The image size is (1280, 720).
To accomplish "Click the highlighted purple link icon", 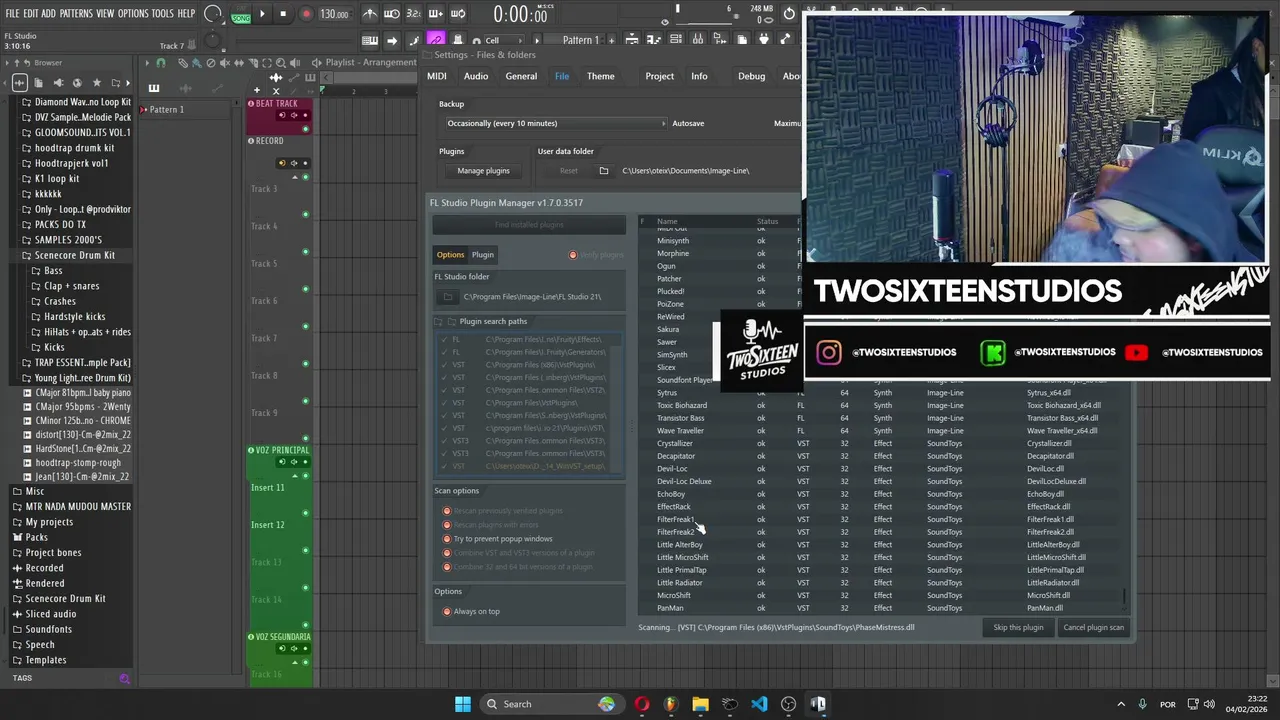I will (x=436, y=40).
